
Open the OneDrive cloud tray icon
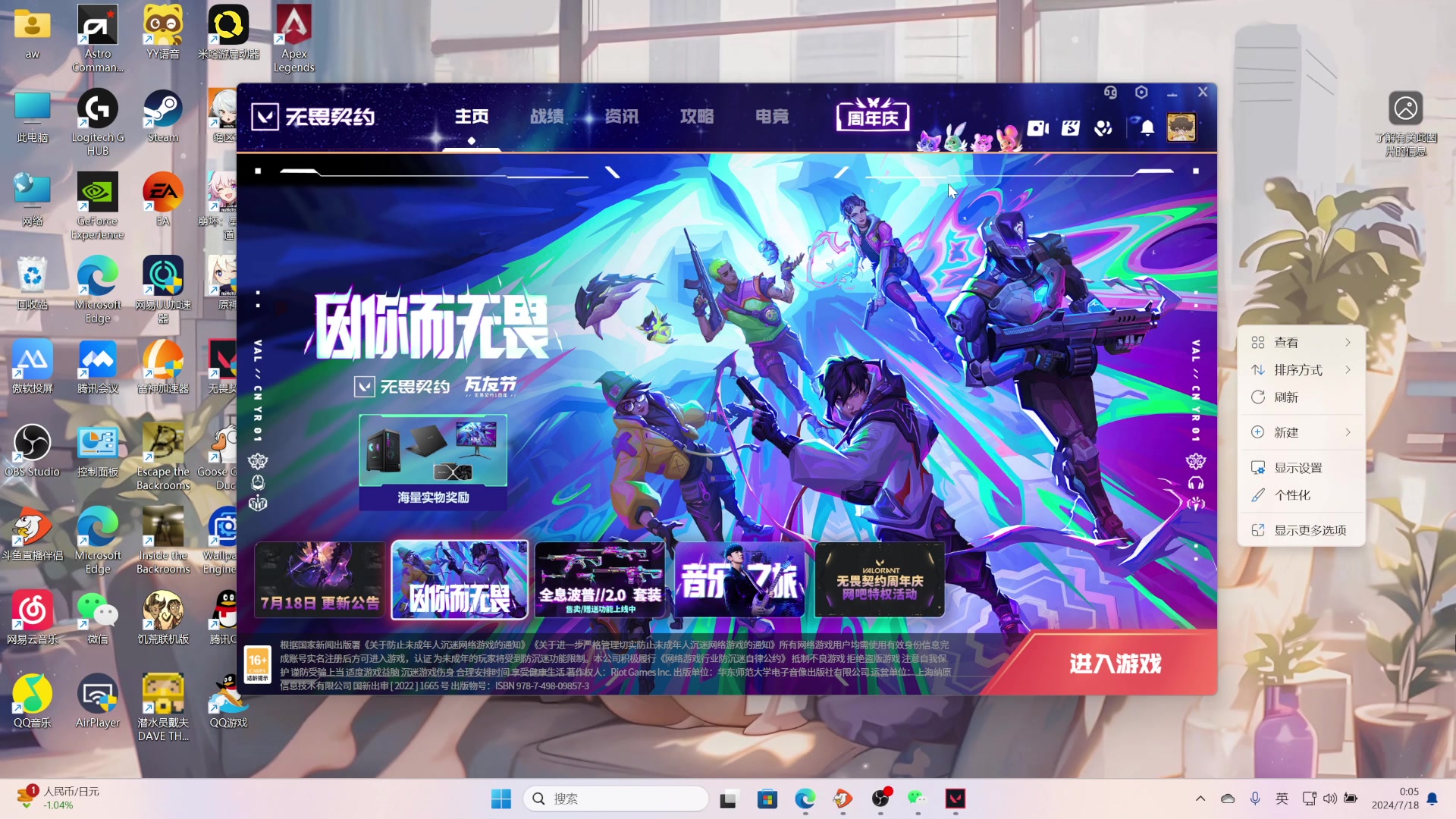click(1228, 799)
